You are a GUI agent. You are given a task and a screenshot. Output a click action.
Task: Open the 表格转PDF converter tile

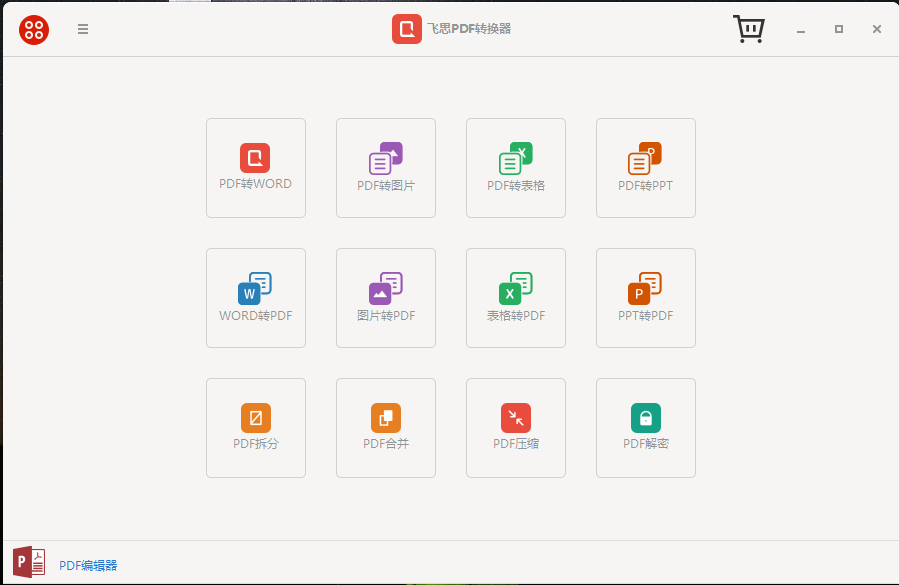[516, 297]
